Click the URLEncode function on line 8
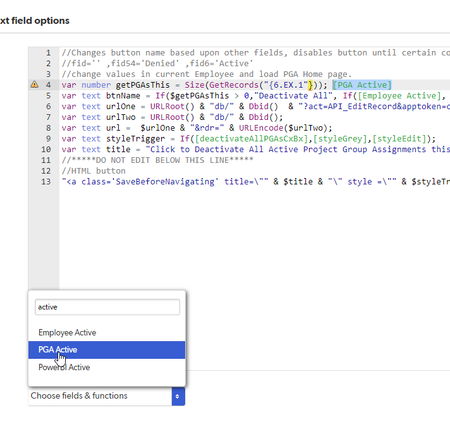The width and height of the screenshot is (450, 425). (x=261, y=128)
